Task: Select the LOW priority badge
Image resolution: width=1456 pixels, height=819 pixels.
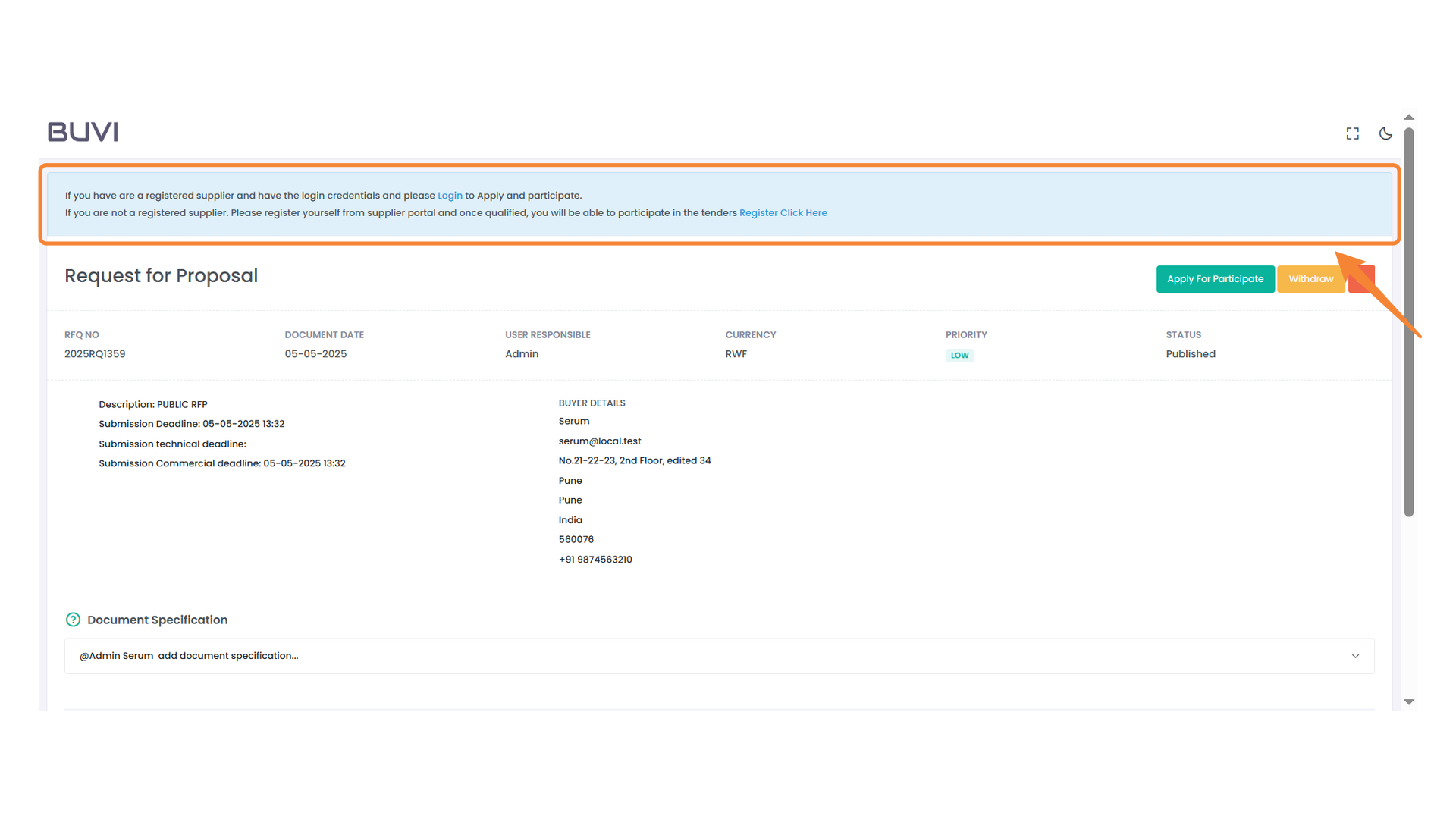Action: pyautogui.click(x=959, y=355)
